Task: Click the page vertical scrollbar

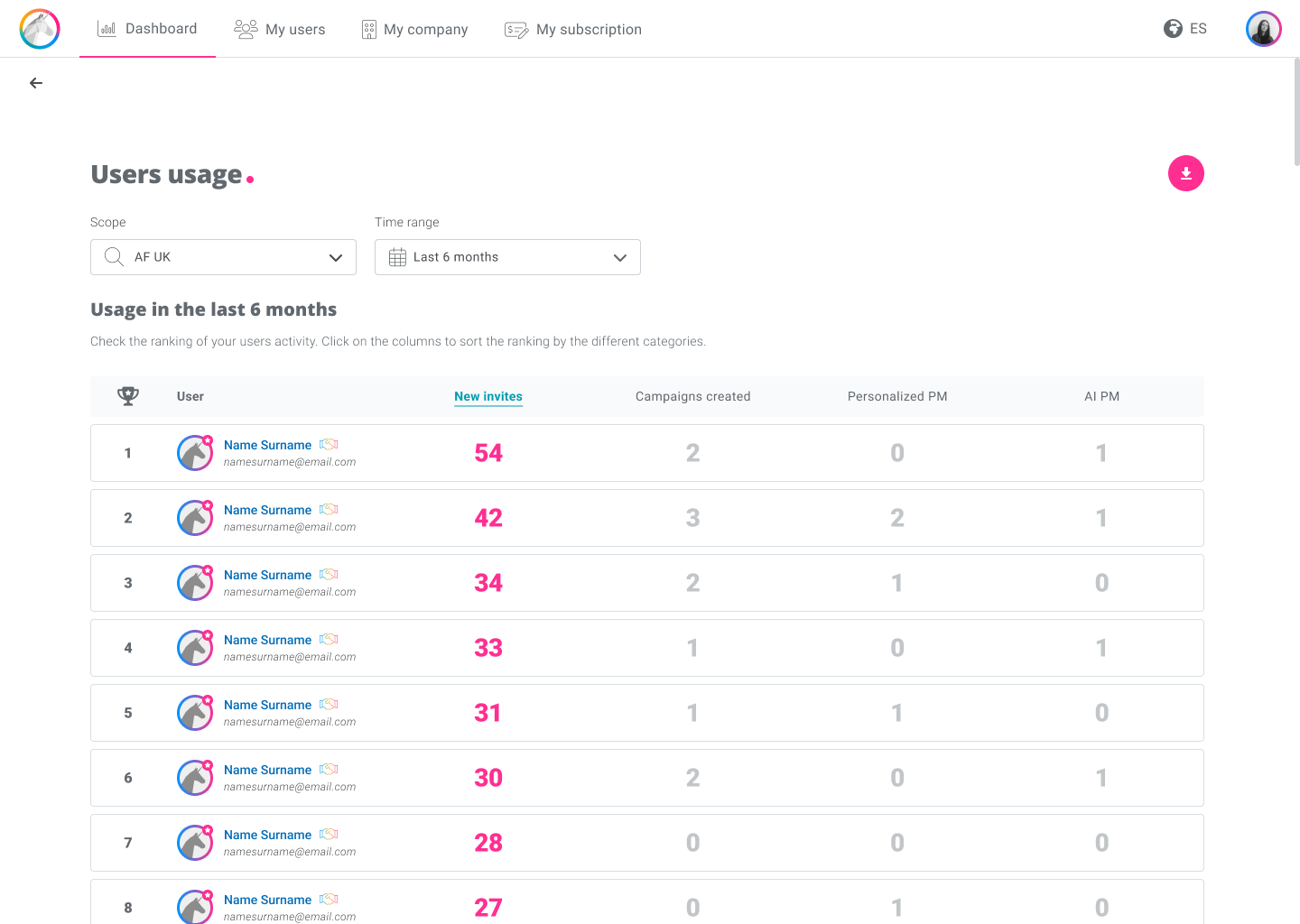Action: tap(1296, 112)
